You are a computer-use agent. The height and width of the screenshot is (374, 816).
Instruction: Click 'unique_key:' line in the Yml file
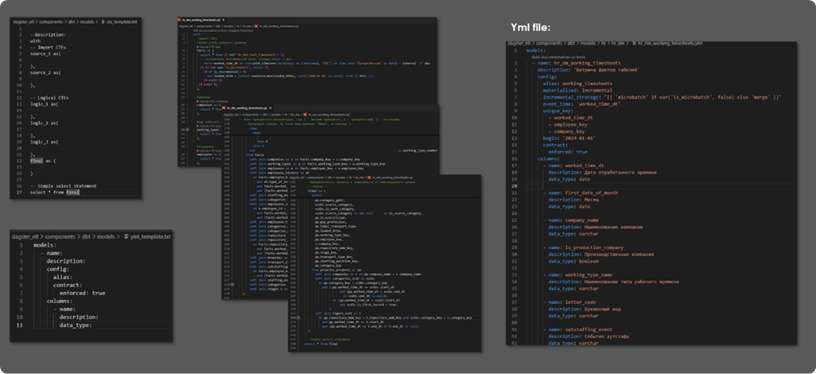coord(558,111)
